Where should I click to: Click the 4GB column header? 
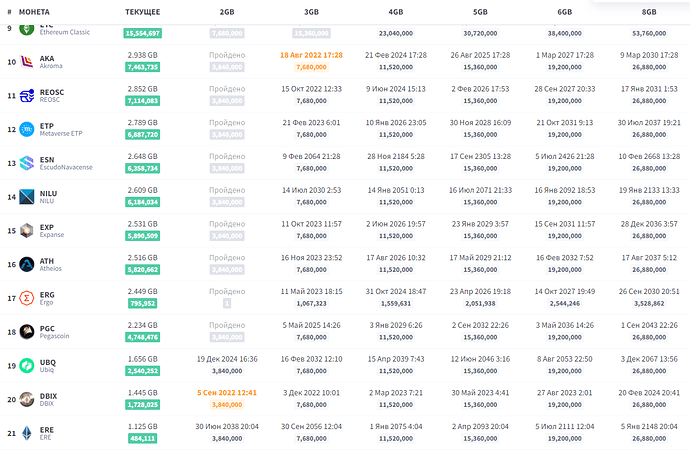396,12
